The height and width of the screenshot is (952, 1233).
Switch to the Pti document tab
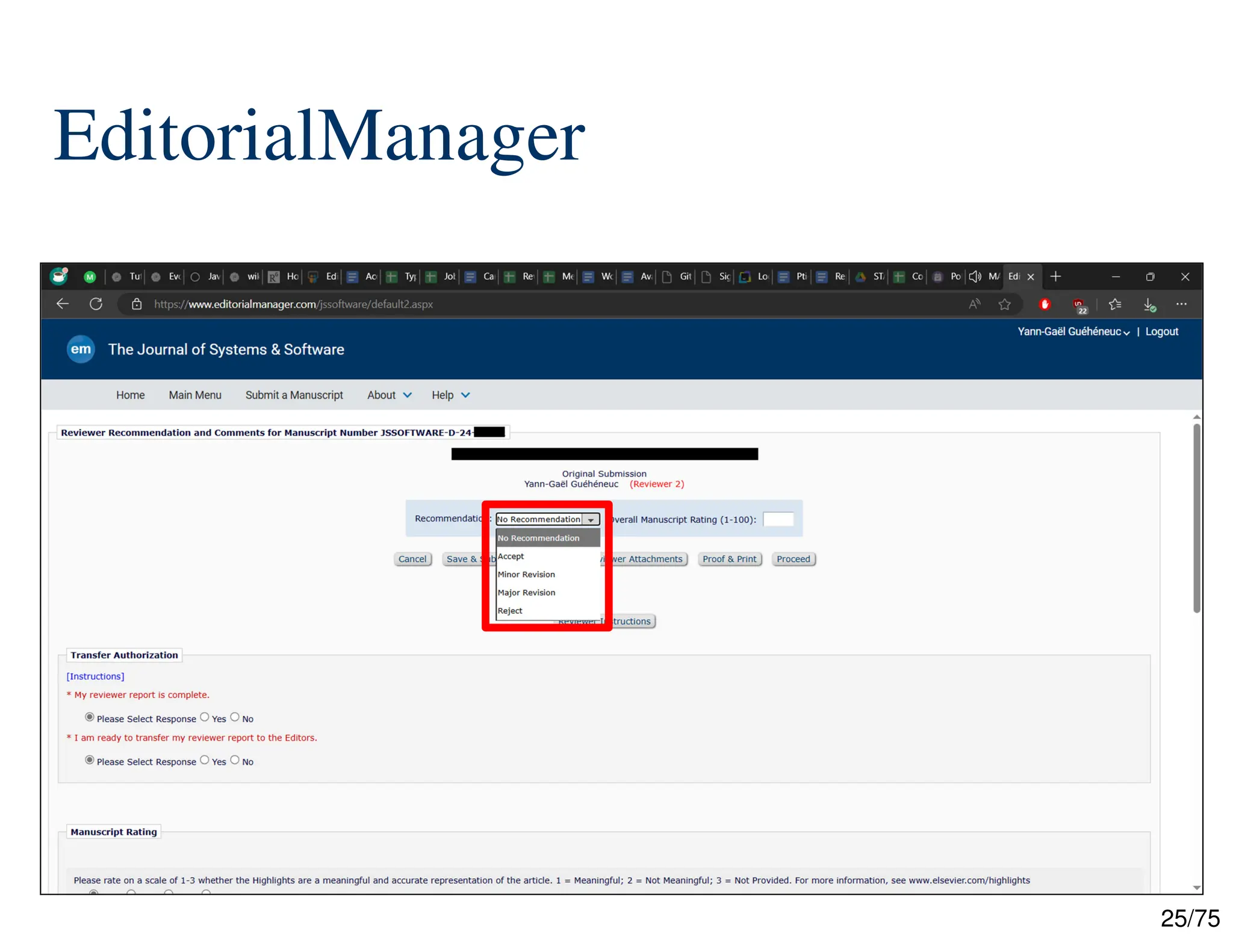tap(793, 277)
